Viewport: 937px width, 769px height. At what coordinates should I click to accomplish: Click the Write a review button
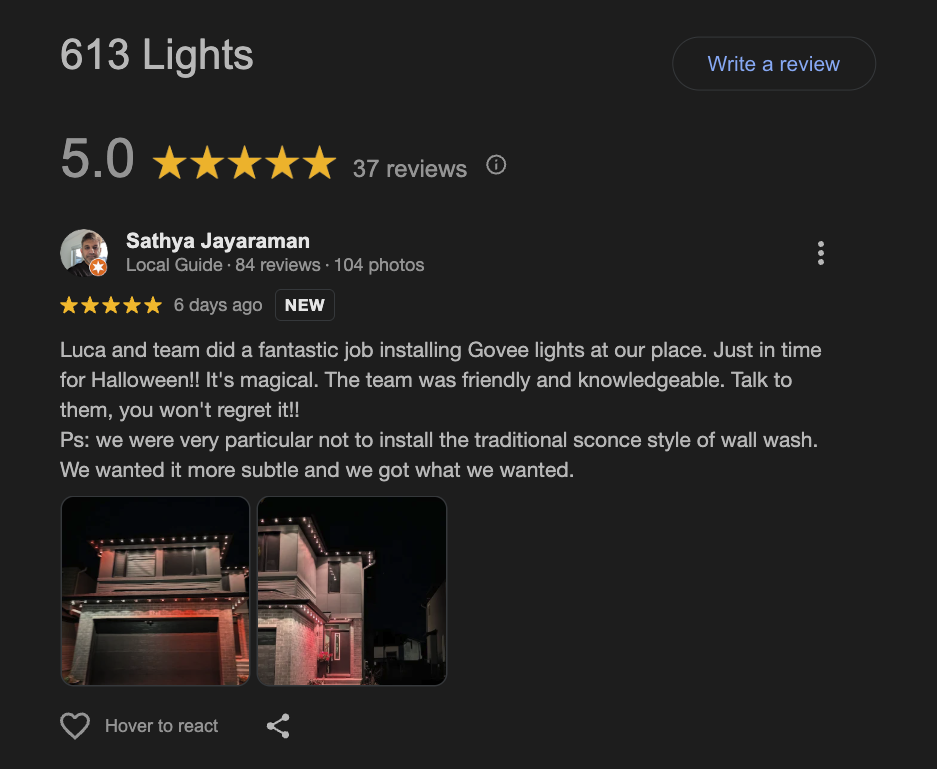774,64
